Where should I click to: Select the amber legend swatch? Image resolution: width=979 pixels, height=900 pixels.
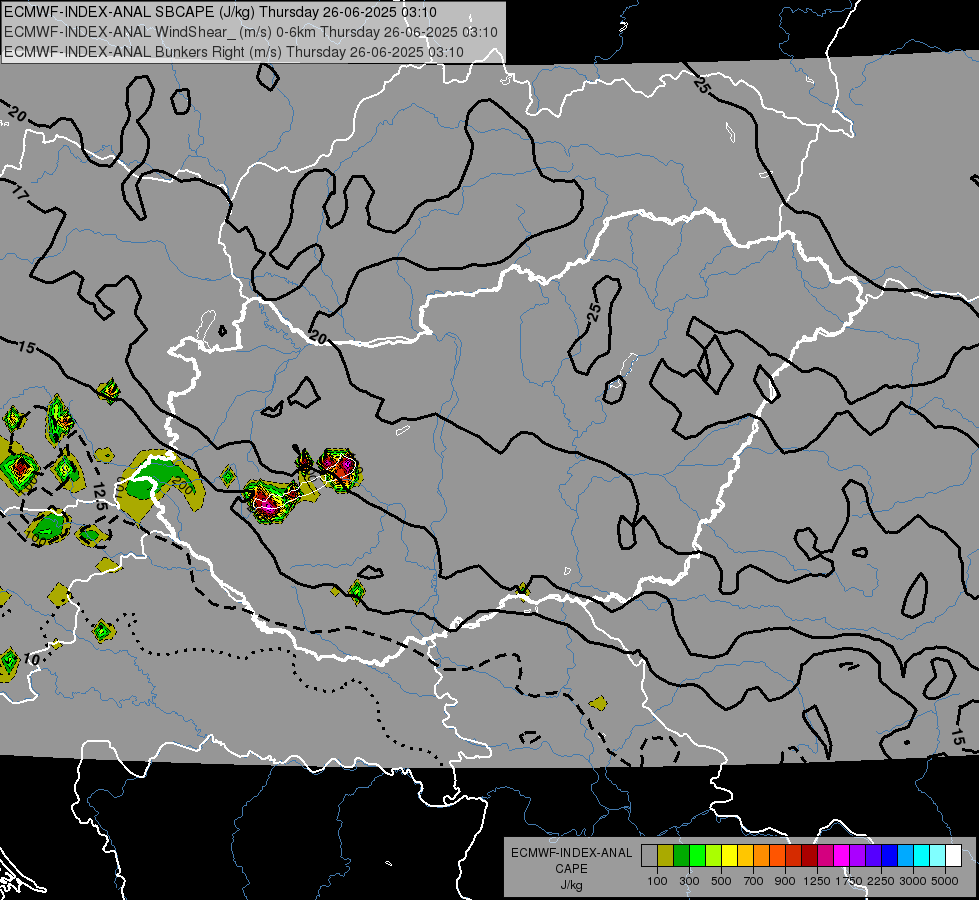point(745,856)
